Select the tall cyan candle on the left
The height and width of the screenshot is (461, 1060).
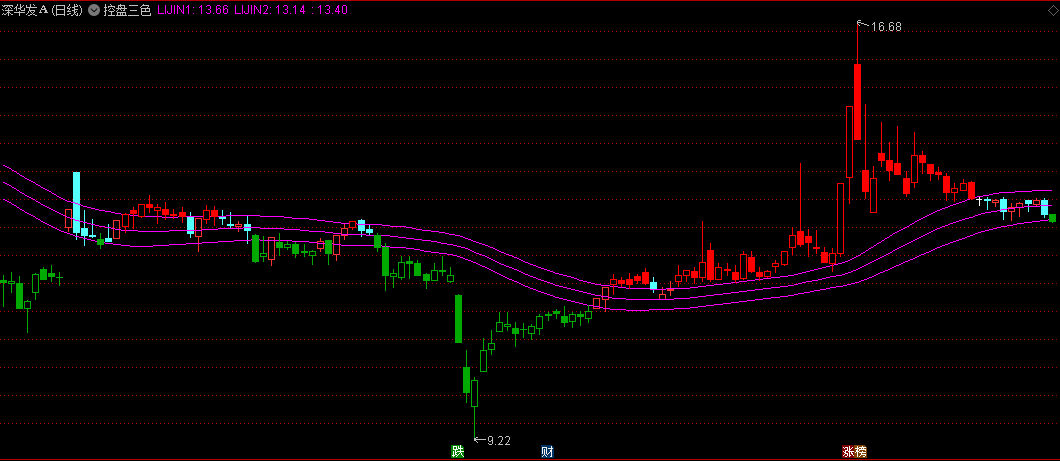(x=76, y=203)
